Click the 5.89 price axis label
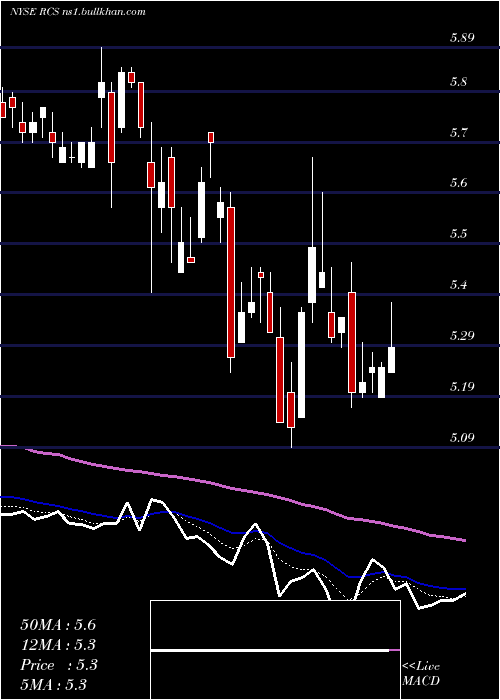The image size is (500, 700). click(x=462, y=38)
